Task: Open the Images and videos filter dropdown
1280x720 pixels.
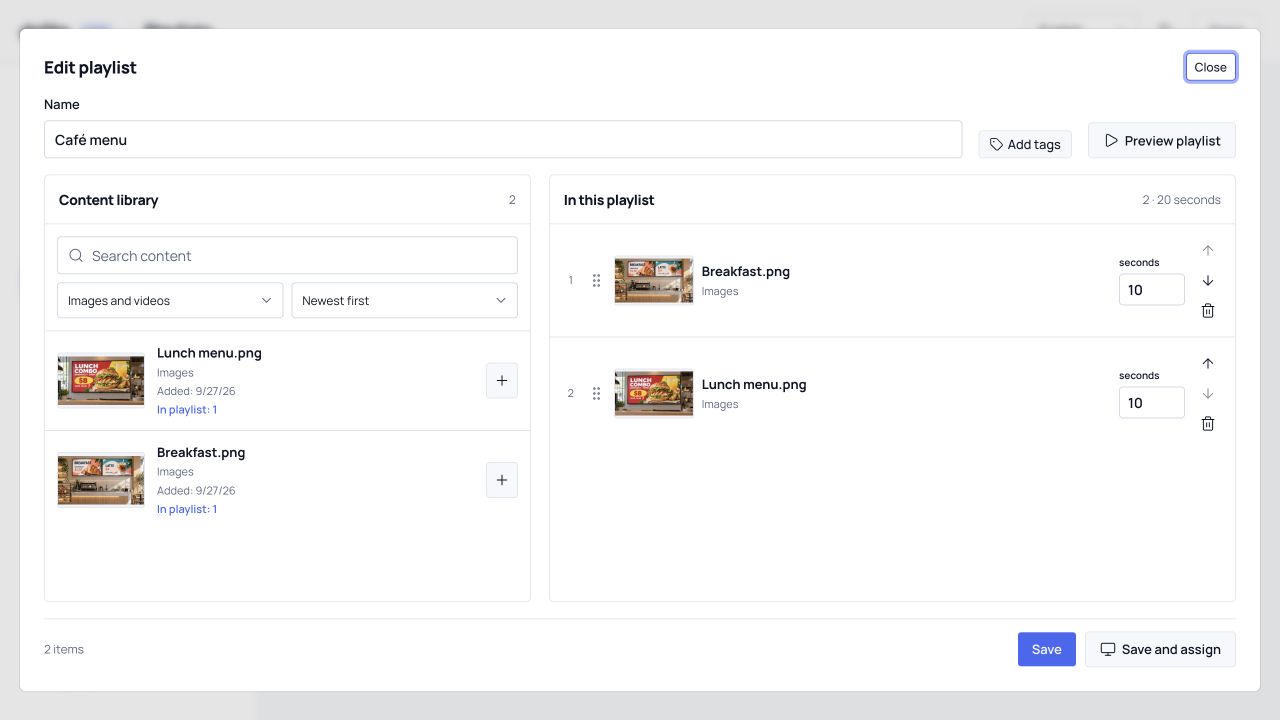Action: point(170,301)
